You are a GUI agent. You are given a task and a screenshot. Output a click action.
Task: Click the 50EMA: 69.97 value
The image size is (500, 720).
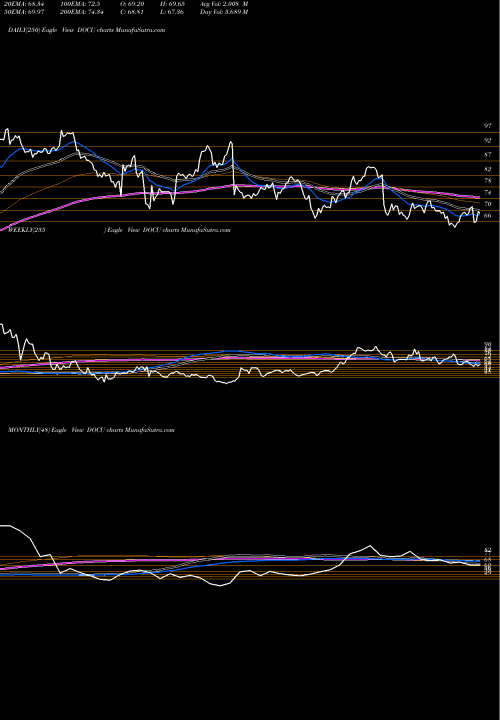pyautogui.click(x=24, y=12)
